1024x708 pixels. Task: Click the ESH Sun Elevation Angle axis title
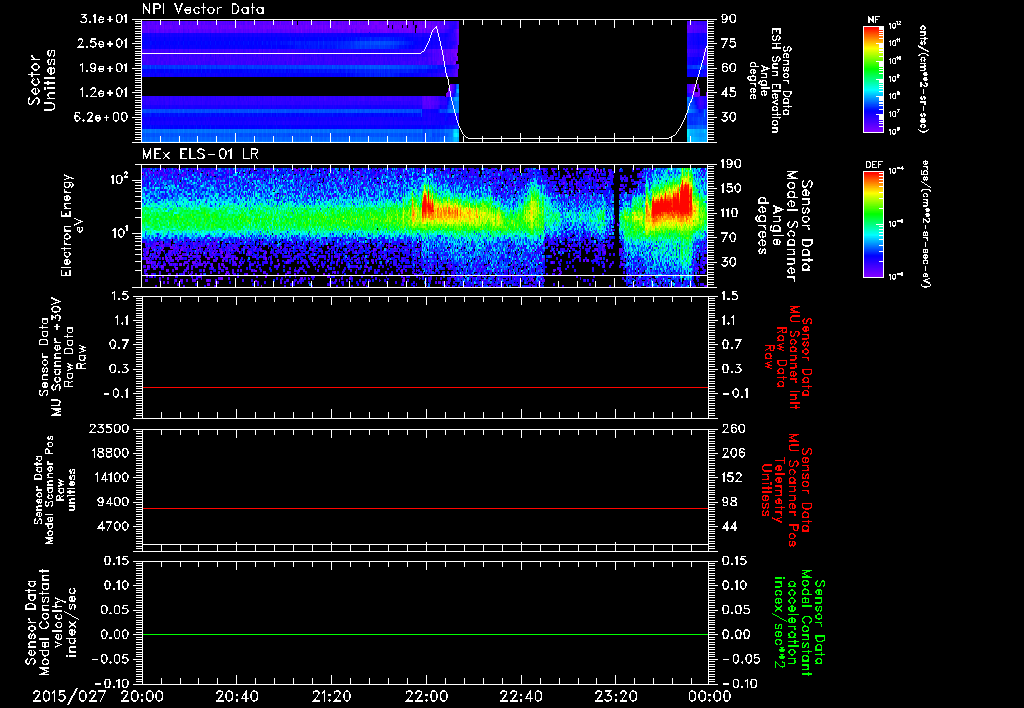click(x=769, y=80)
